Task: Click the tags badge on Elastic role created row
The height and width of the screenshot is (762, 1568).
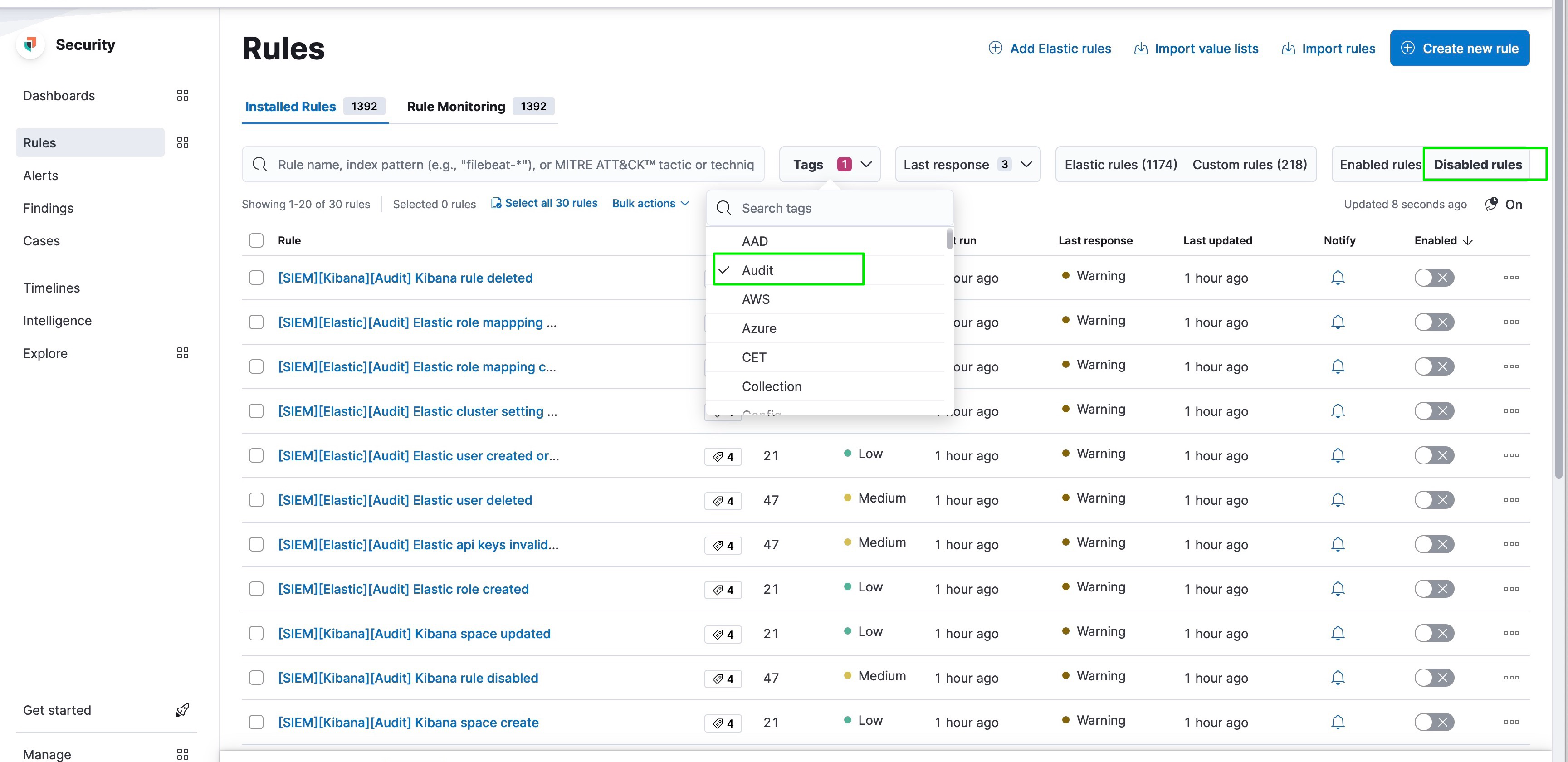Action: [723, 589]
